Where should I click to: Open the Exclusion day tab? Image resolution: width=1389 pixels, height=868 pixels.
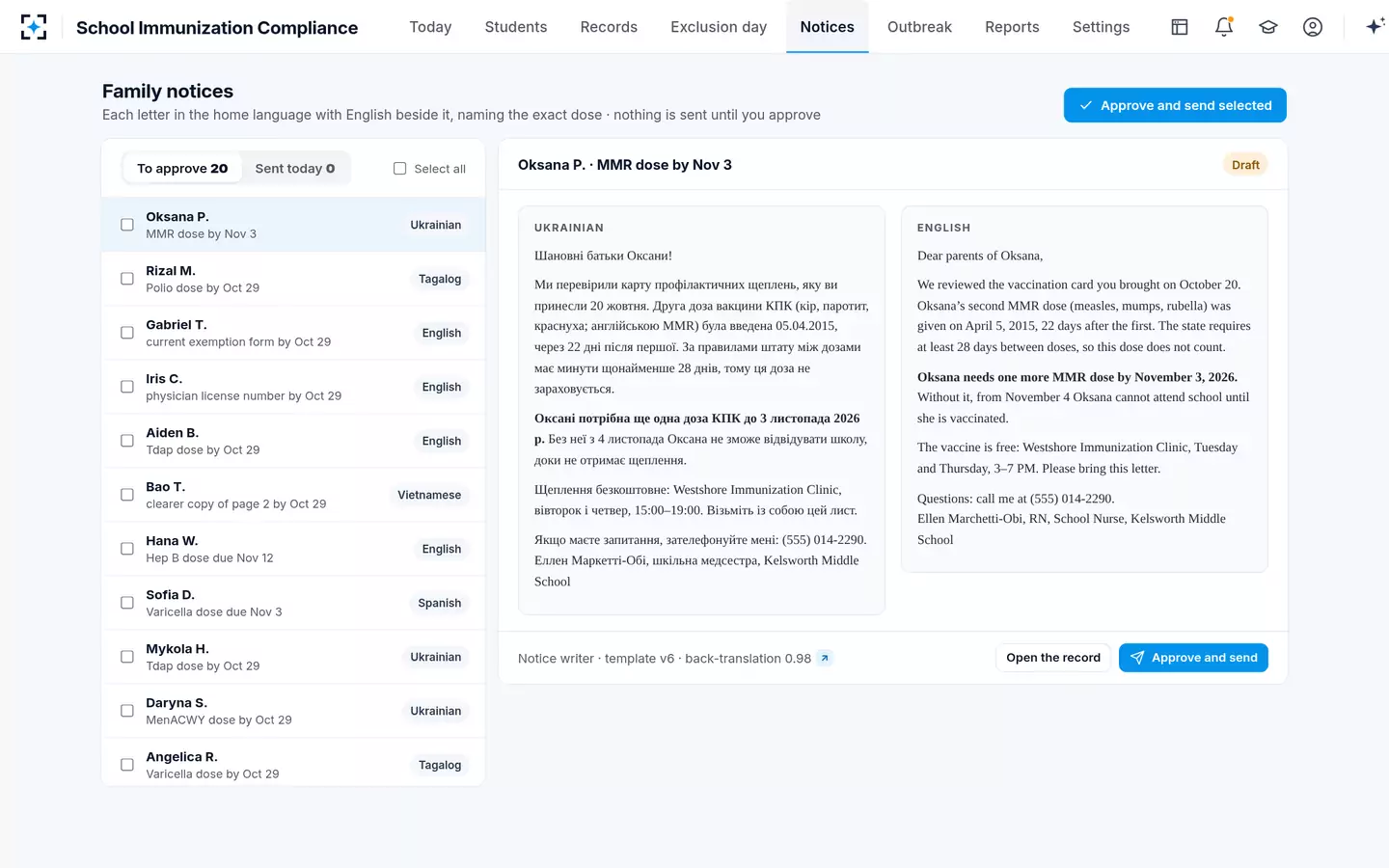click(719, 27)
